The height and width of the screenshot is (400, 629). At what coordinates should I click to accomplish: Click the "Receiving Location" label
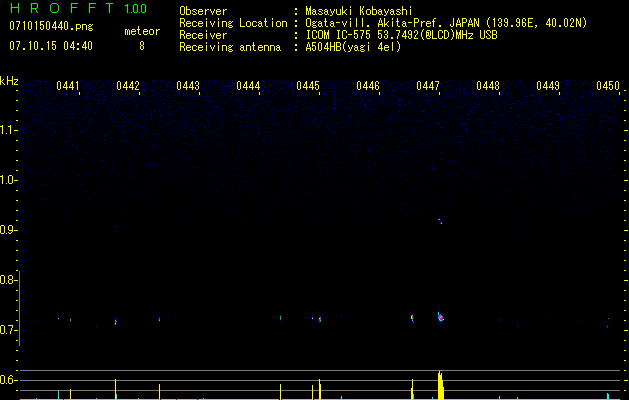coord(233,23)
